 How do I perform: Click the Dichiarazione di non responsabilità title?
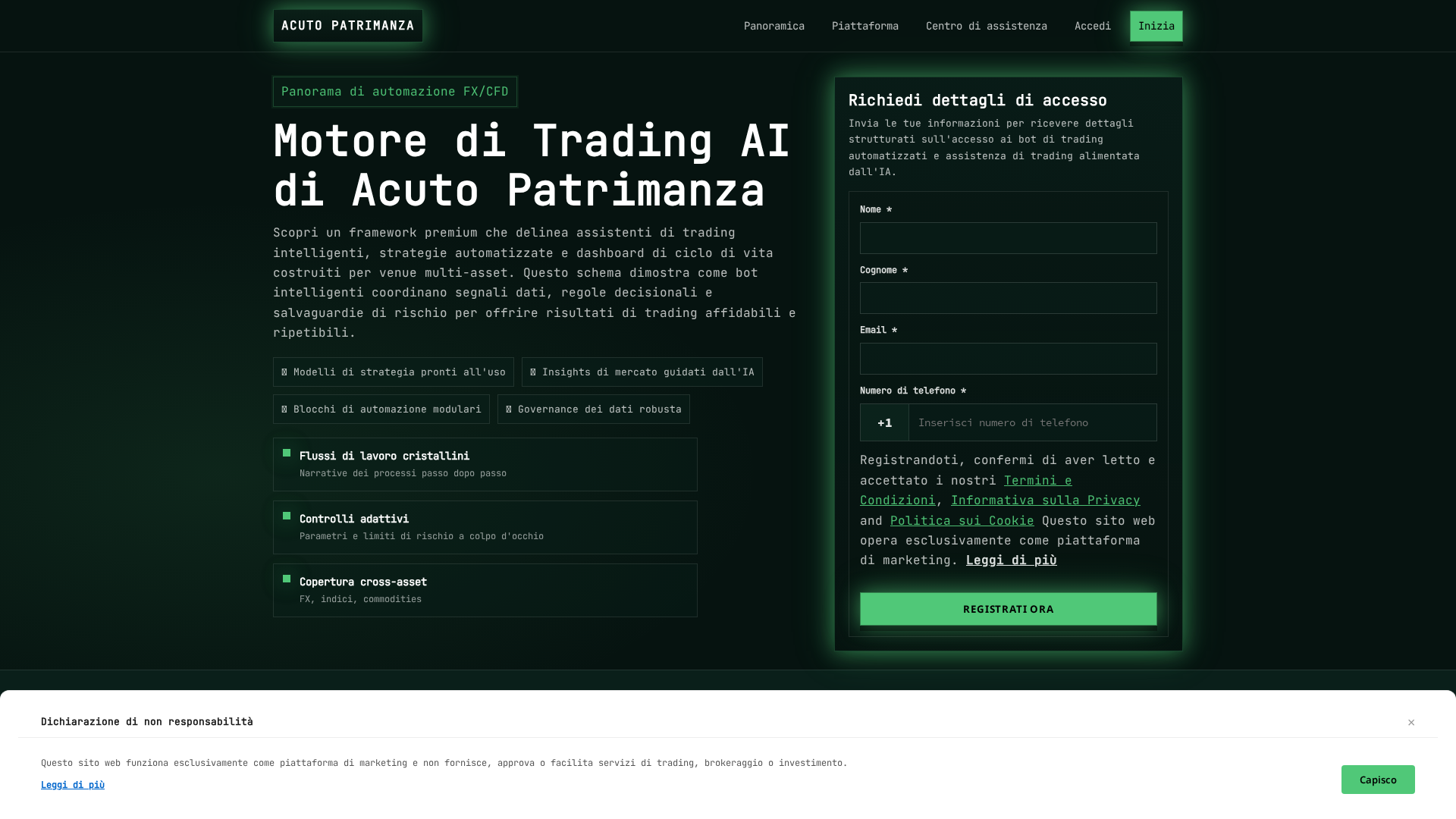coord(147,721)
